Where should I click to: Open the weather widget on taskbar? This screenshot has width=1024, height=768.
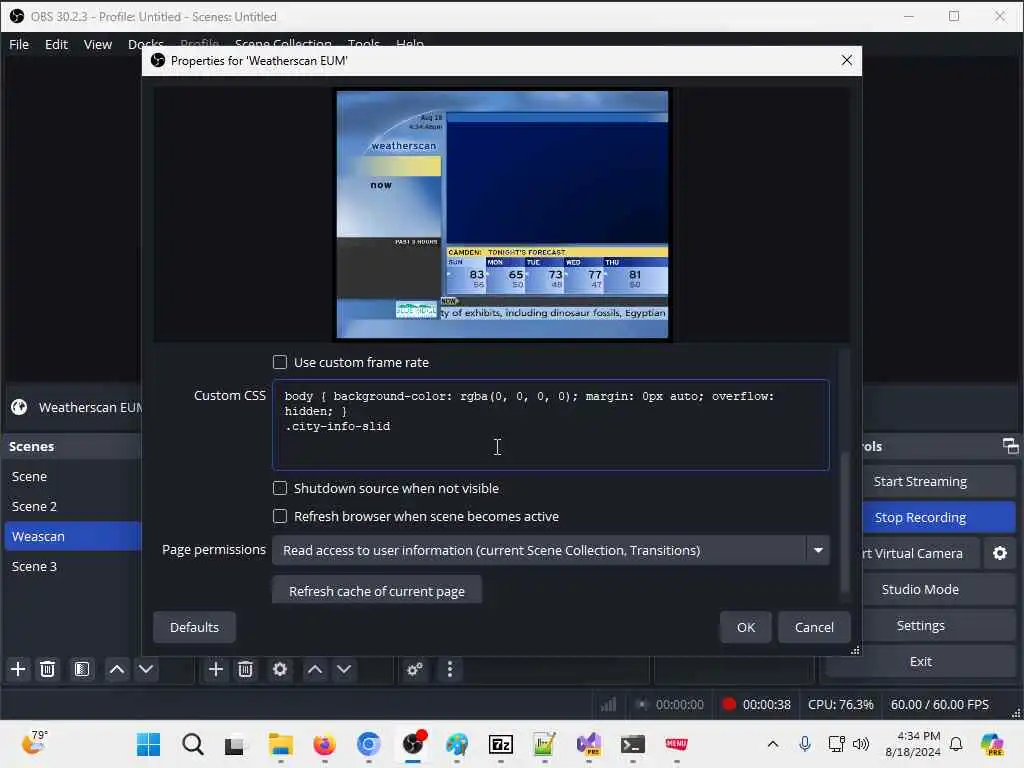34,743
